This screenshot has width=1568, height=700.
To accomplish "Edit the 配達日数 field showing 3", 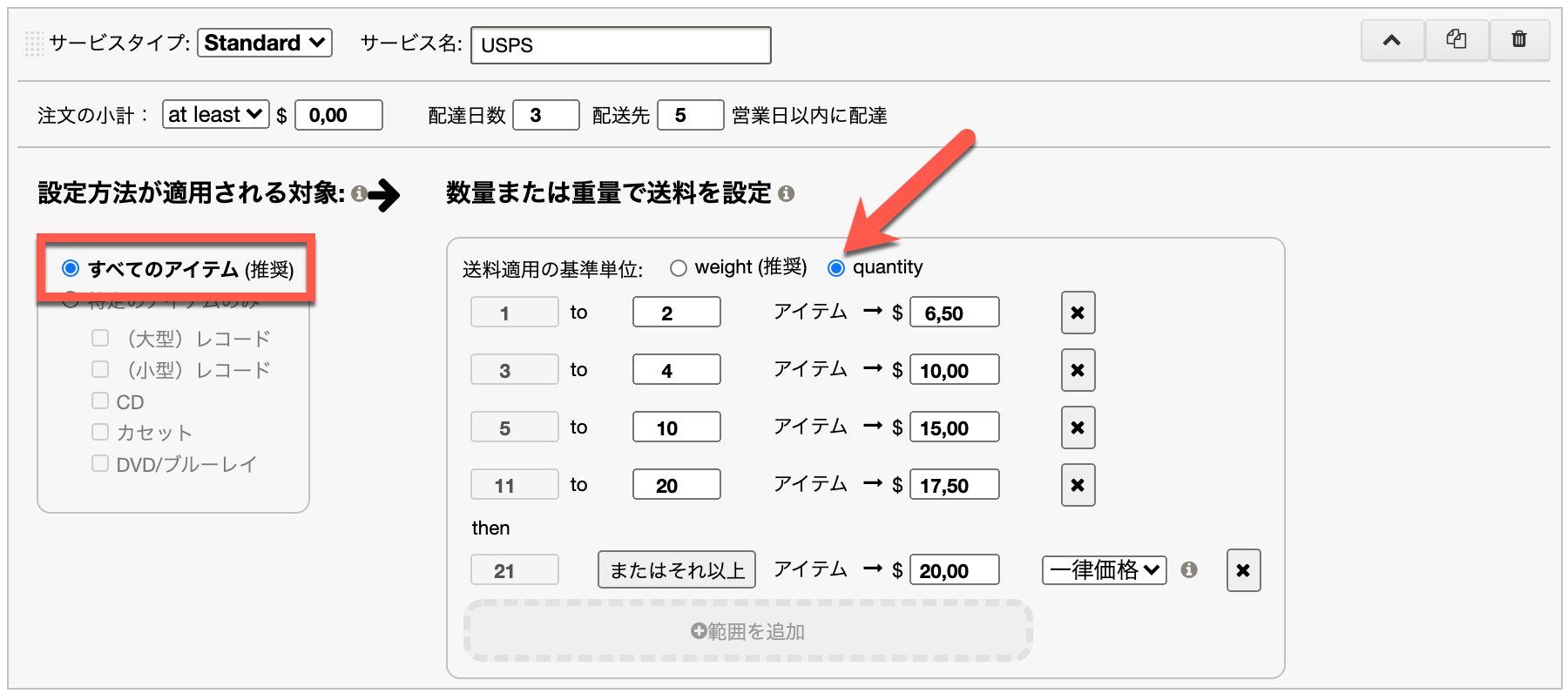I will coord(546,115).
